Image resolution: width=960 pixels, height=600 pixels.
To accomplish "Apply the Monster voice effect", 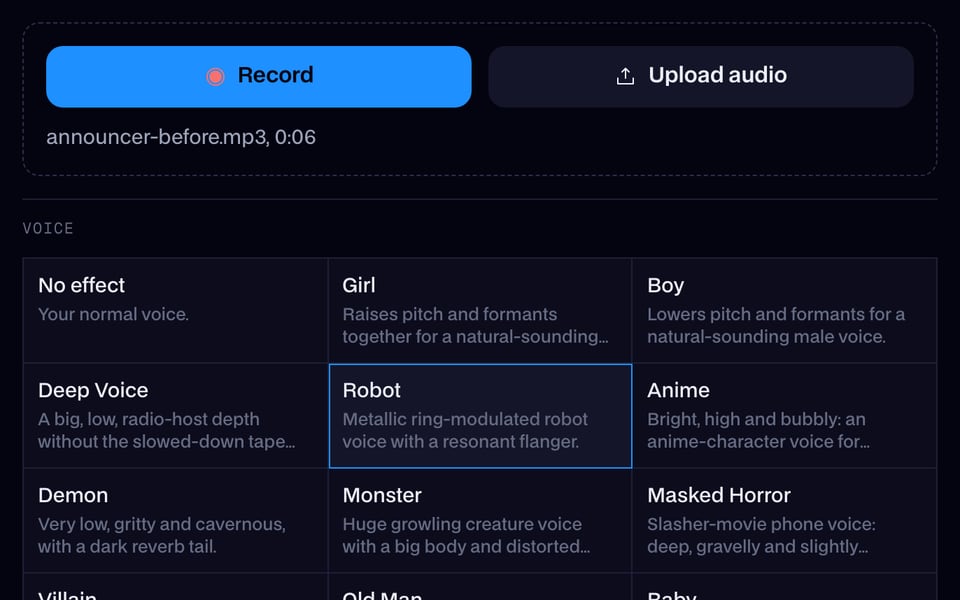I will tap(480, 520).
